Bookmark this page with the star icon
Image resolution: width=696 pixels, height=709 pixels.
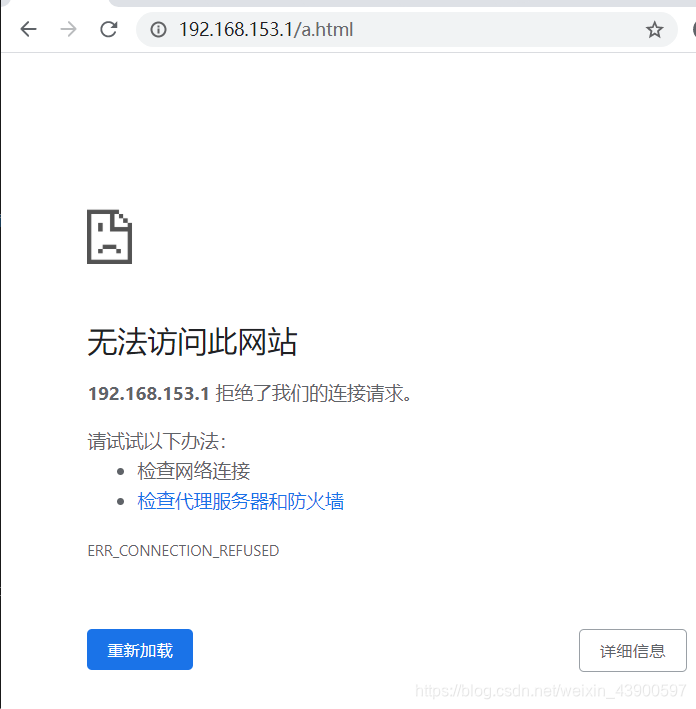coord(654,30)
